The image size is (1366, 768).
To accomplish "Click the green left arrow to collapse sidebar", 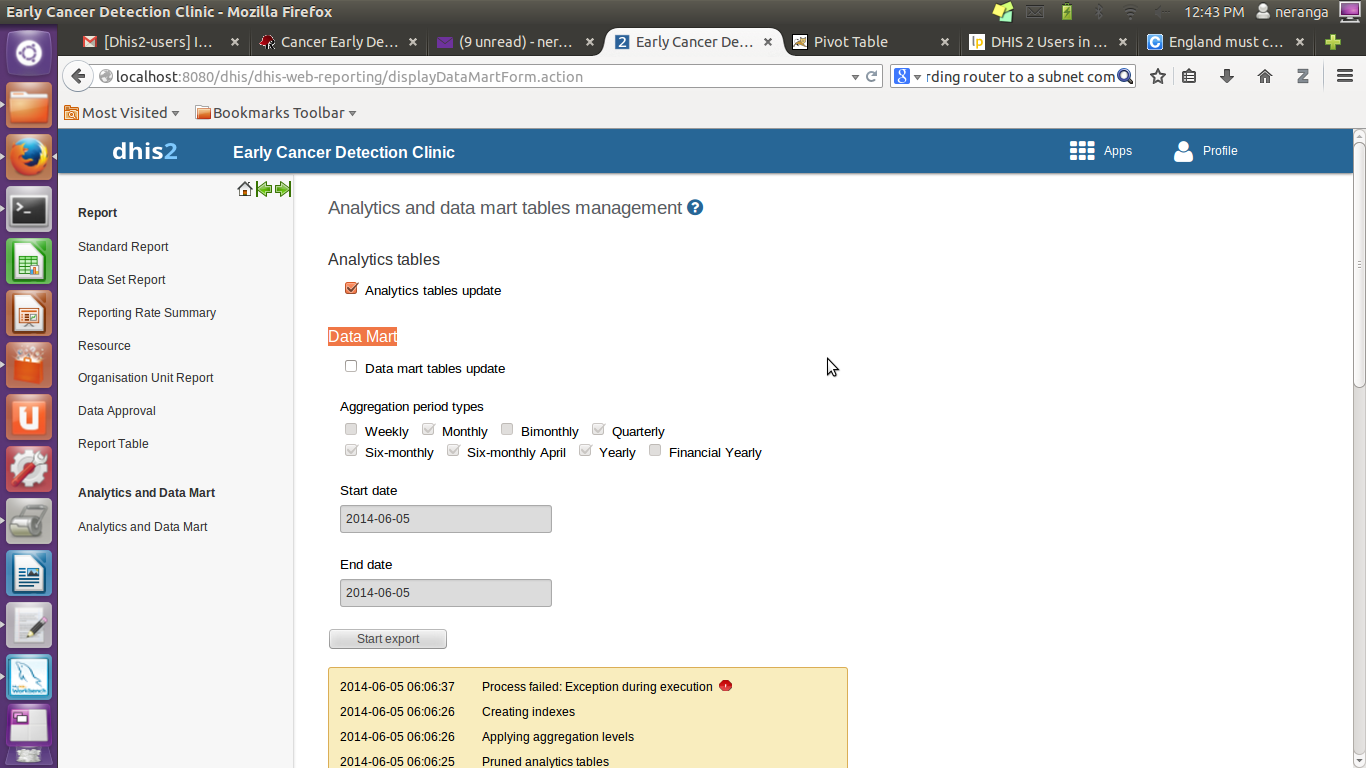I will coord(264,189).
